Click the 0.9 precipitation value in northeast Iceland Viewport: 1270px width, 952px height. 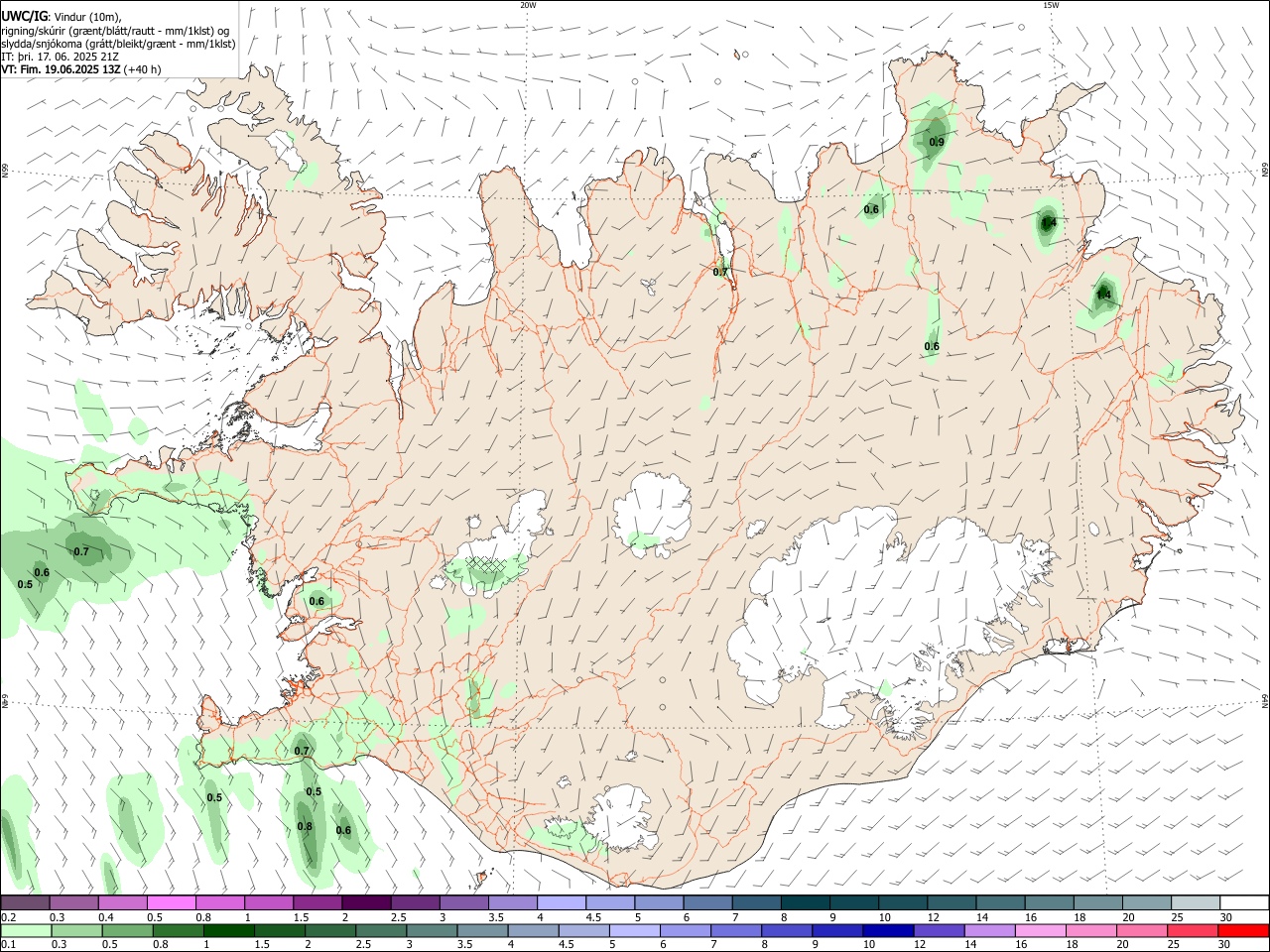pyautogui.click(x=937, y=143)
